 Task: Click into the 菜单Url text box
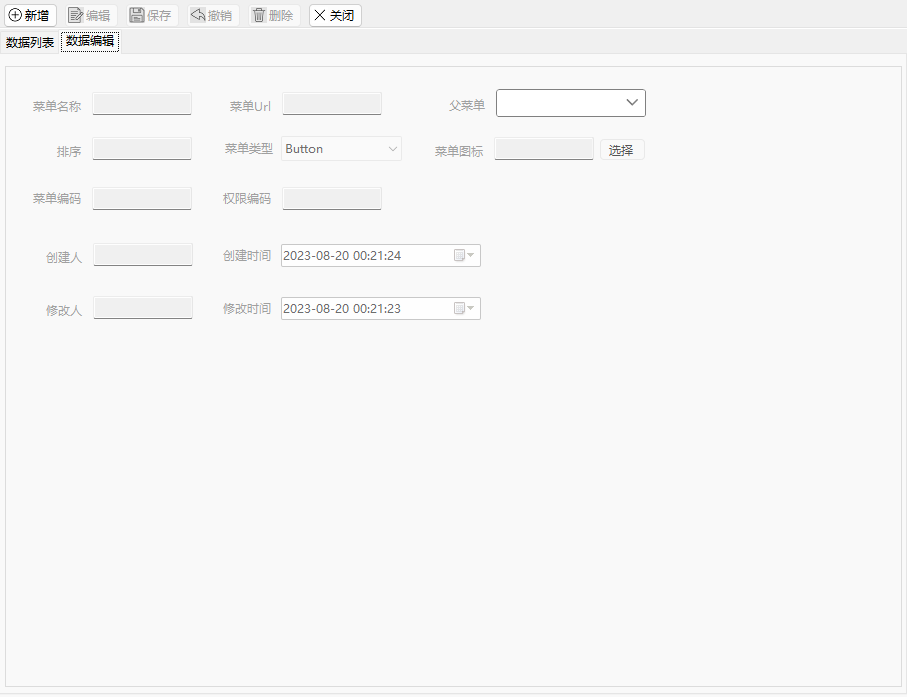331,104
